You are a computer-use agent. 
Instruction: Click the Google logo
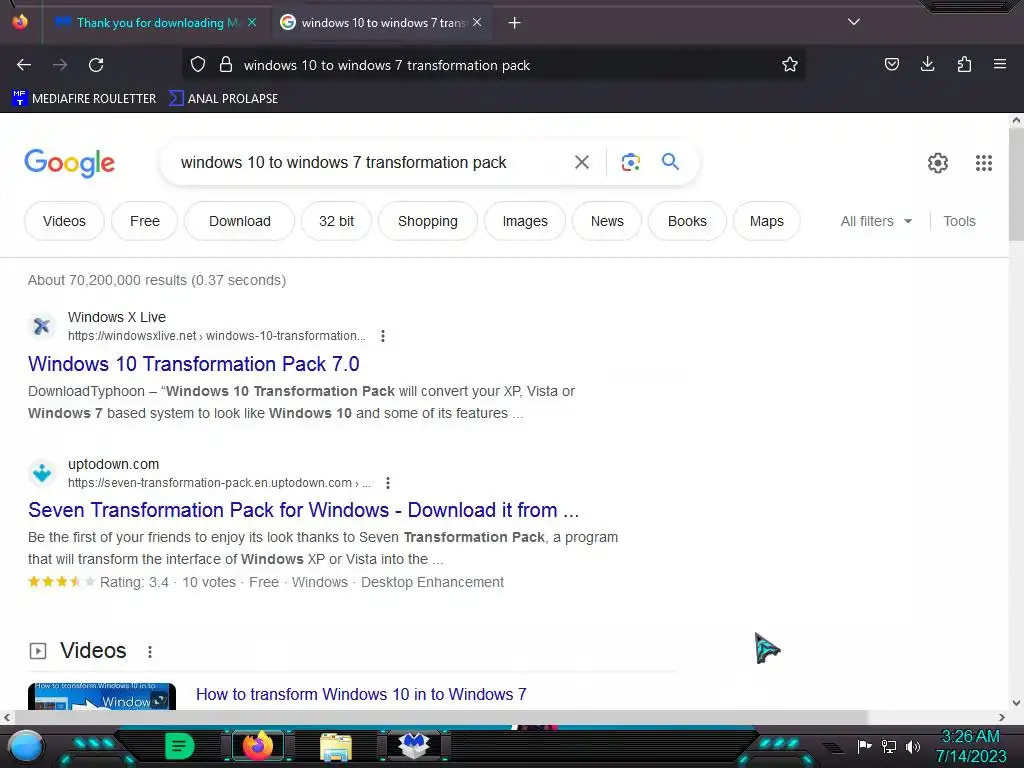click(69, 163)
